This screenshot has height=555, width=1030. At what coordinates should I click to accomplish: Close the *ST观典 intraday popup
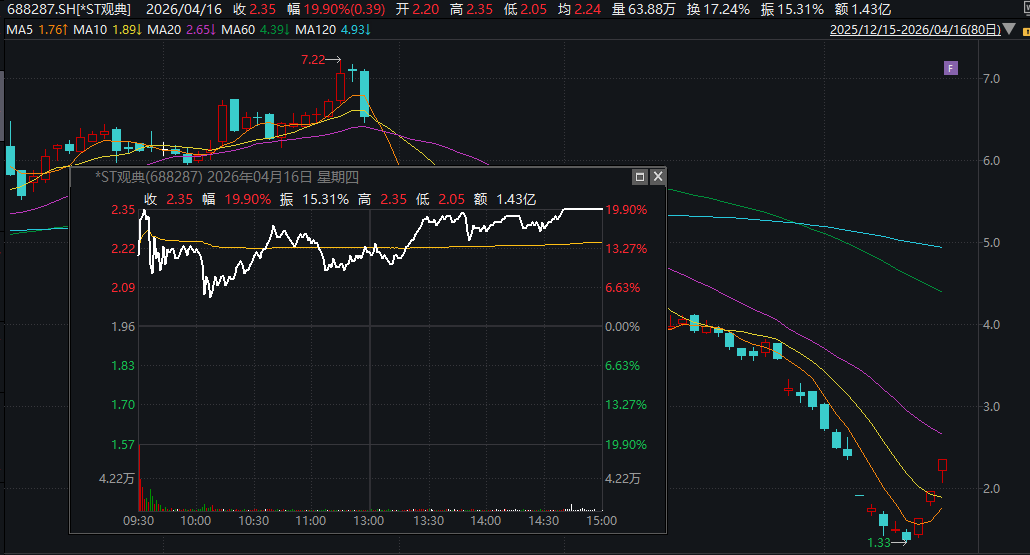[657, 177]
